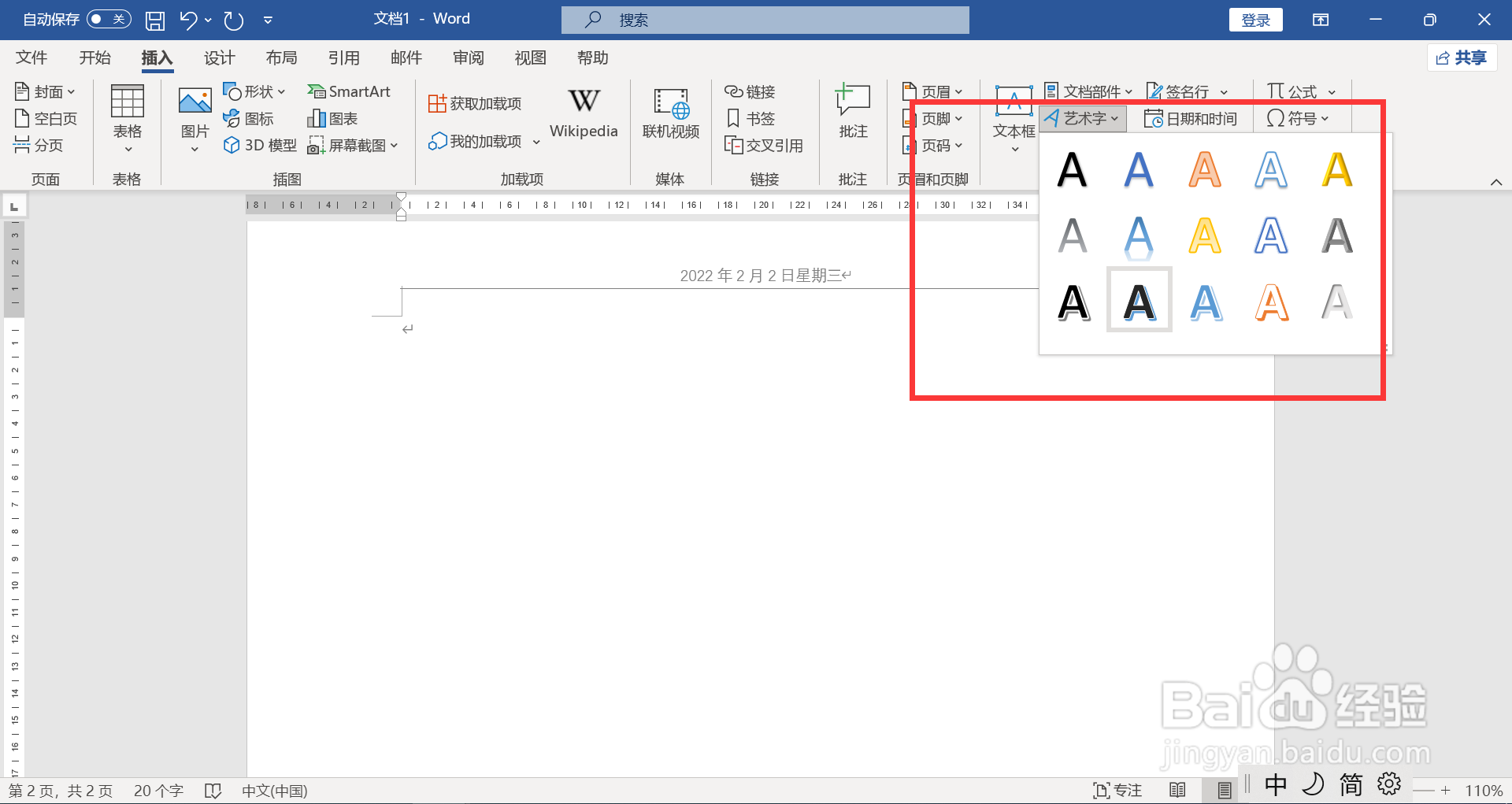
Task: Insert a 图表 chart
Action: click(x=332, y=118)
